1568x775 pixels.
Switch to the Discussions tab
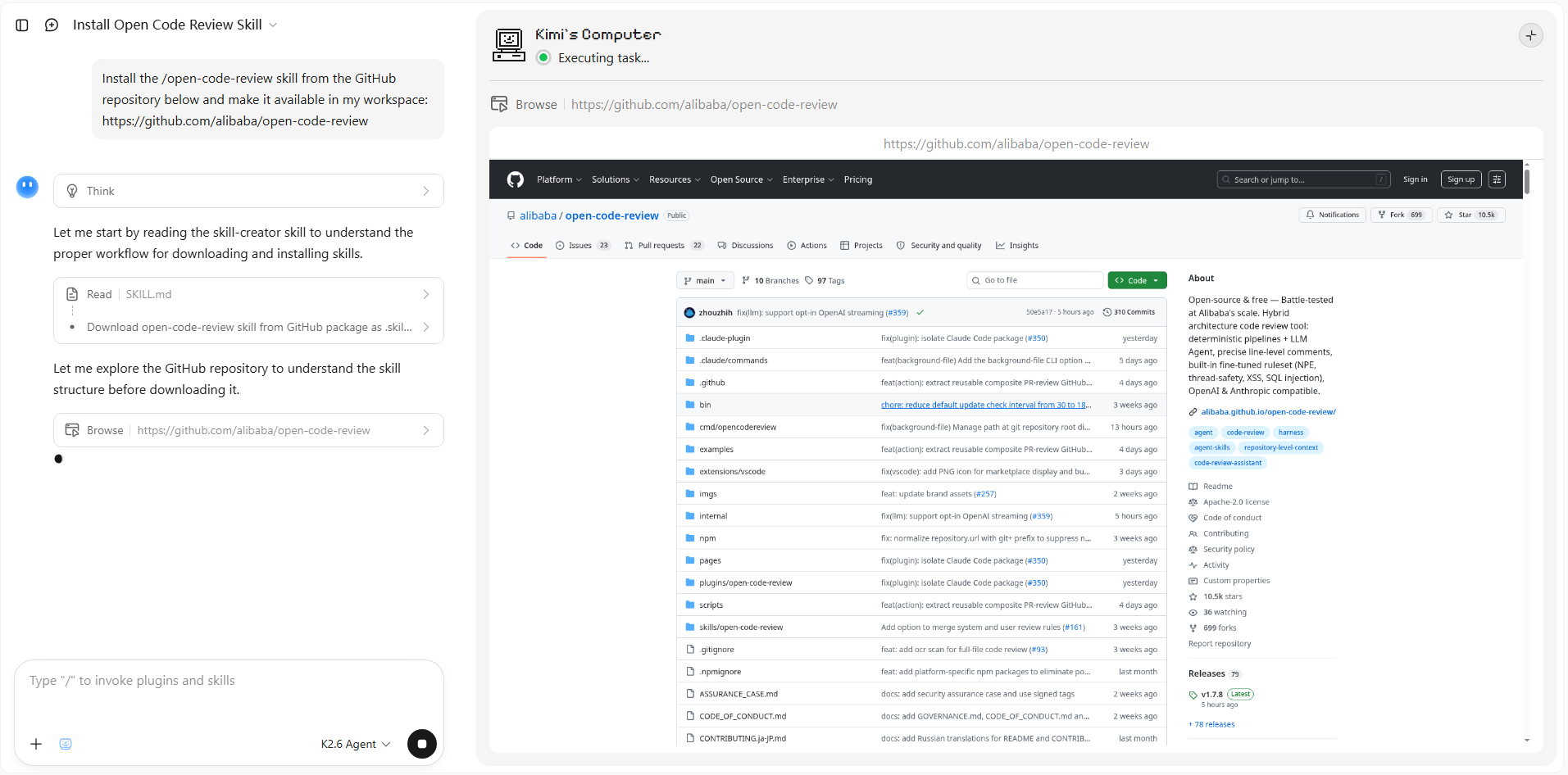tap(746, 246)
